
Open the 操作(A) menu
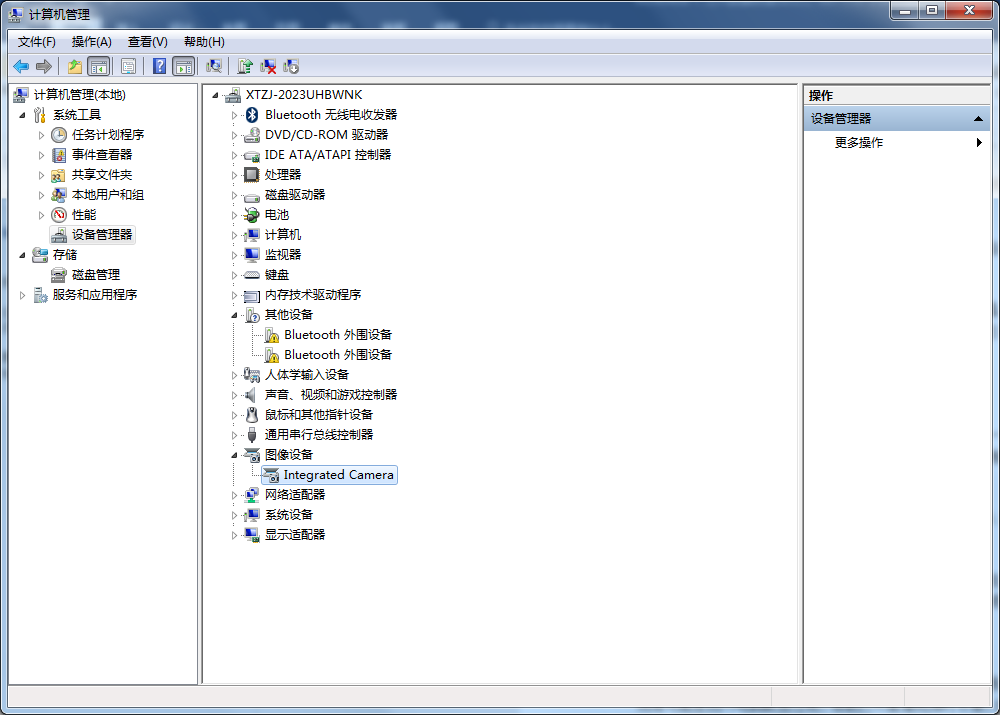click(91, 41)
